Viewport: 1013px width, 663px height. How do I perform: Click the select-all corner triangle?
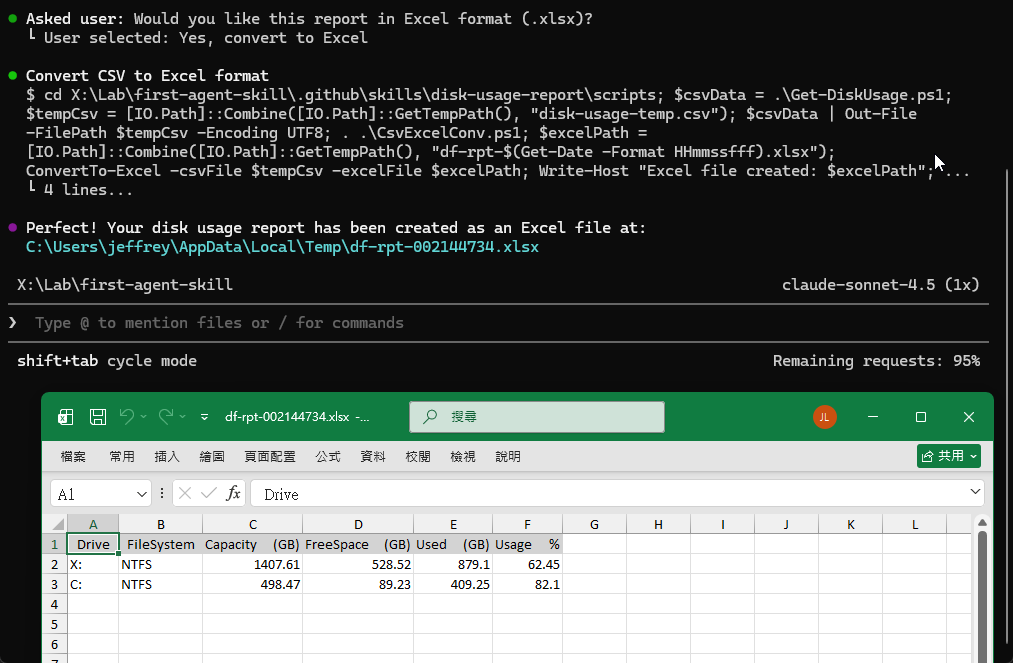pyautogui.click(x=55, y=525)
